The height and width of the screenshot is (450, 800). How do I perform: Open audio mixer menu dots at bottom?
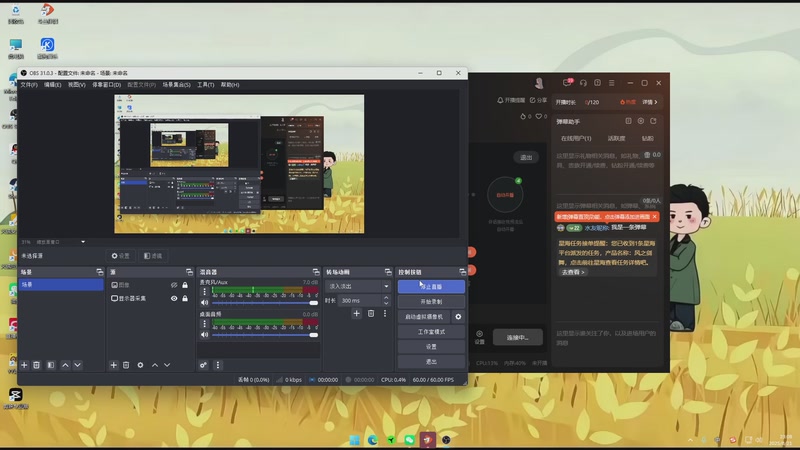(x=218, y=365)
